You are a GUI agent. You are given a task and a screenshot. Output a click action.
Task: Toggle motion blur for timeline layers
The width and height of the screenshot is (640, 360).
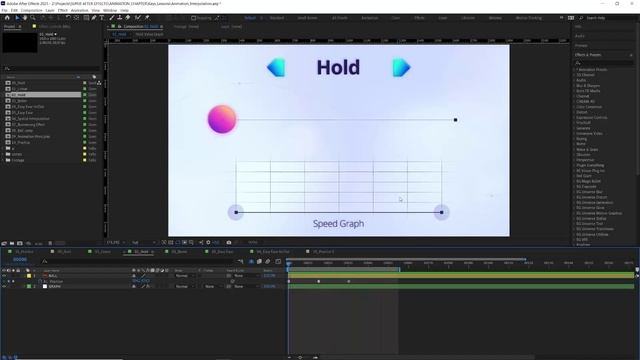268,261
